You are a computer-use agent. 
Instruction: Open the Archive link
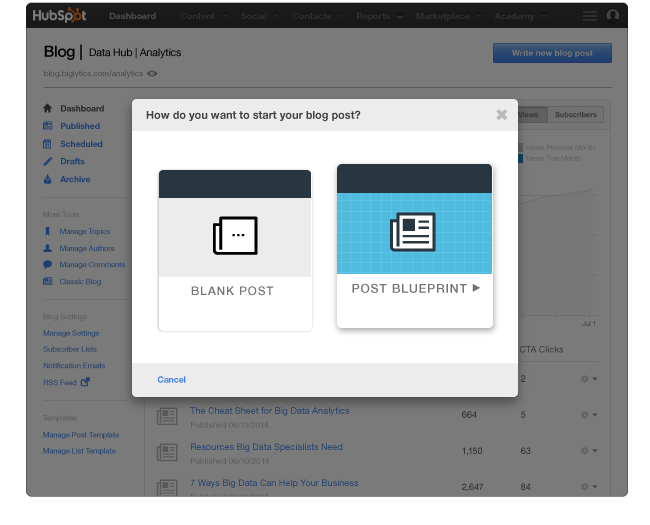(75, 179)
